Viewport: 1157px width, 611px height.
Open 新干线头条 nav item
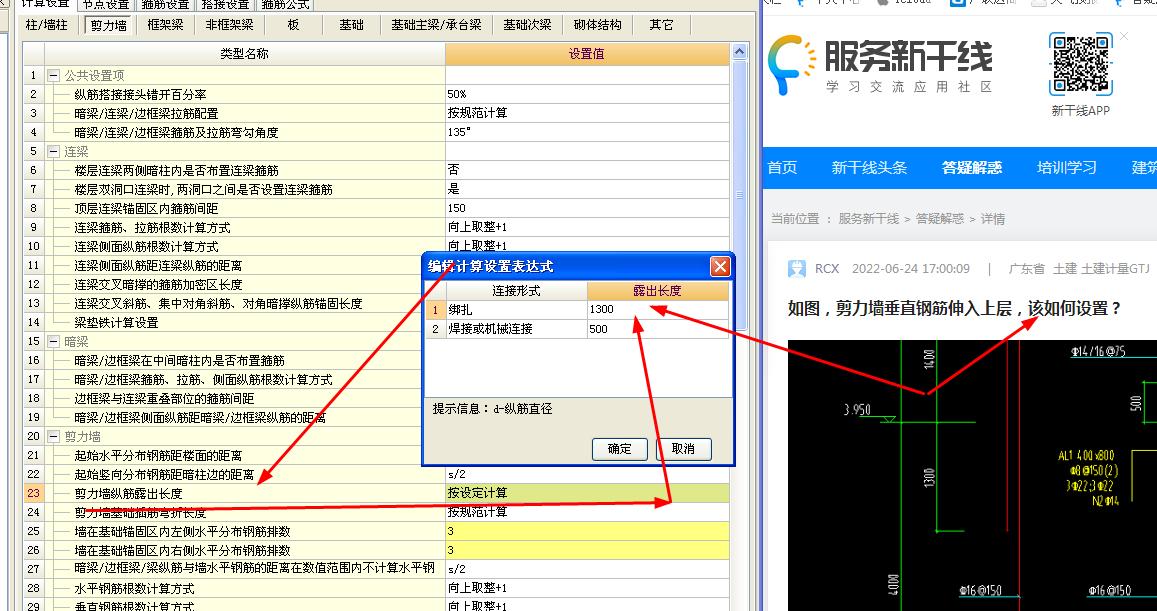869,168
